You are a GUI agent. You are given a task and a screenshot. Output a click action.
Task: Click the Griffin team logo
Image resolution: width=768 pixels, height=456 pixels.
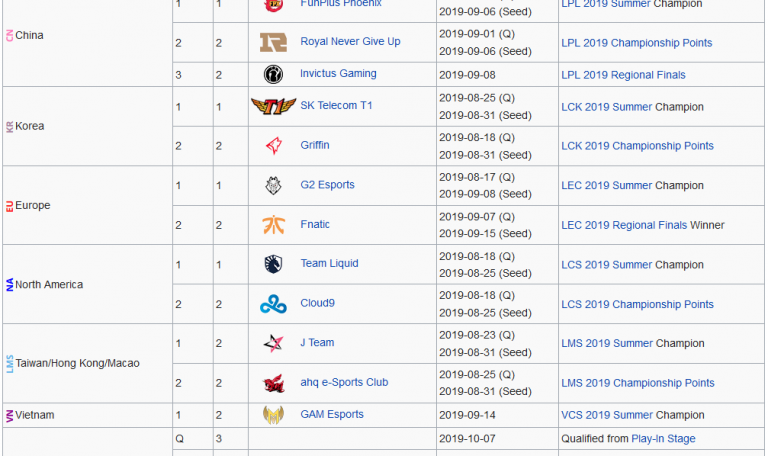[x=273, y=146]
